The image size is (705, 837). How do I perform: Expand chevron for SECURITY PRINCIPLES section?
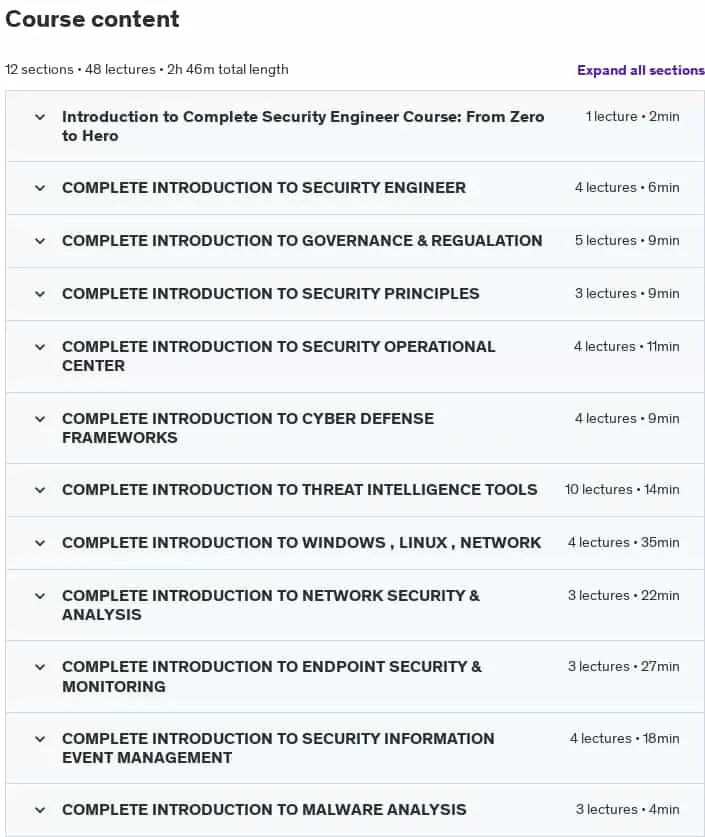pyautogui.click(x=40, y=294)
